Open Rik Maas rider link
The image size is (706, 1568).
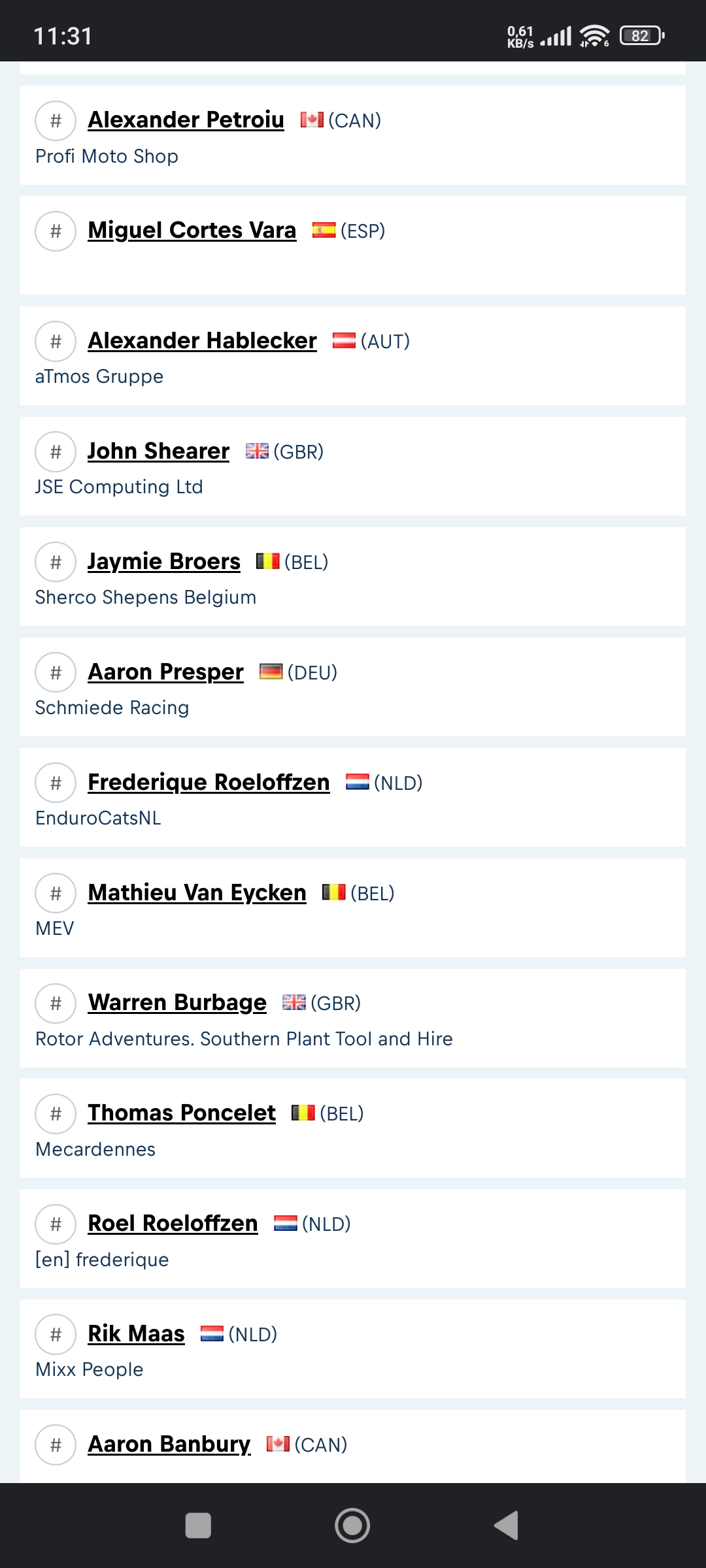tap(137, 1334)
